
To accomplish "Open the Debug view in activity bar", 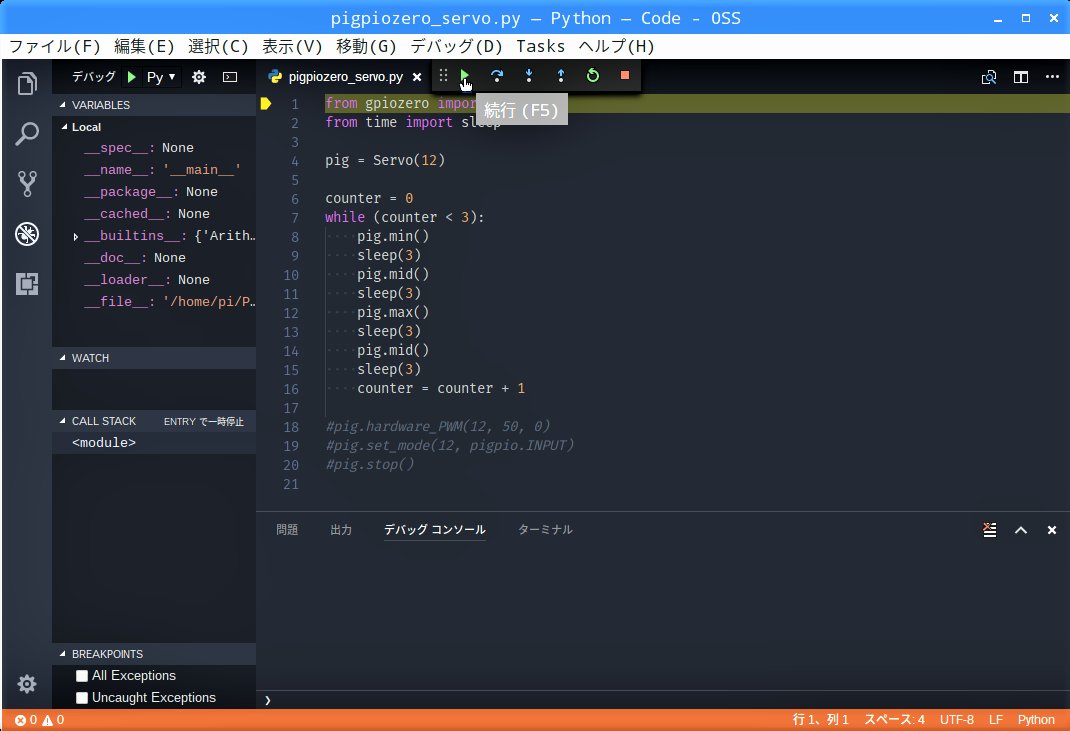I will [27, 234].
